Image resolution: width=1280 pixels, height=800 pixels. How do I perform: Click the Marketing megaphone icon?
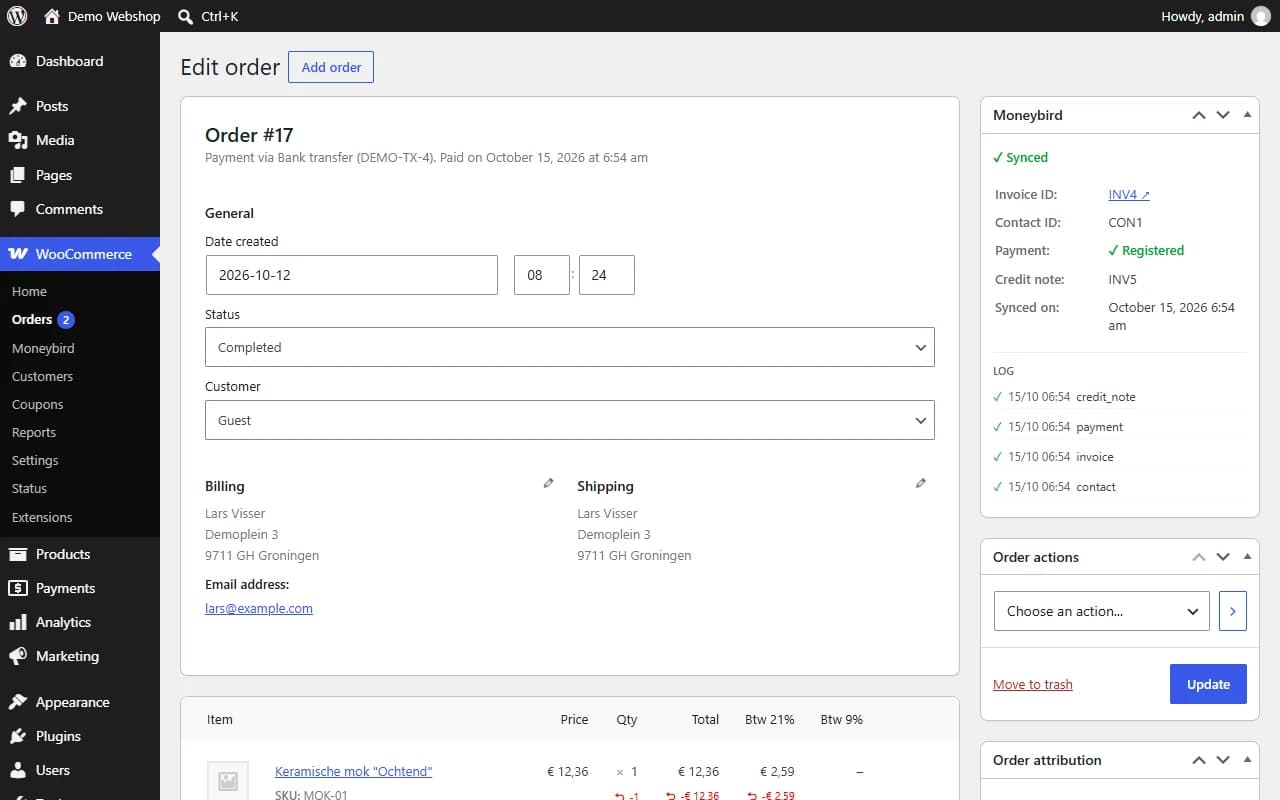[x=18, y=656]
